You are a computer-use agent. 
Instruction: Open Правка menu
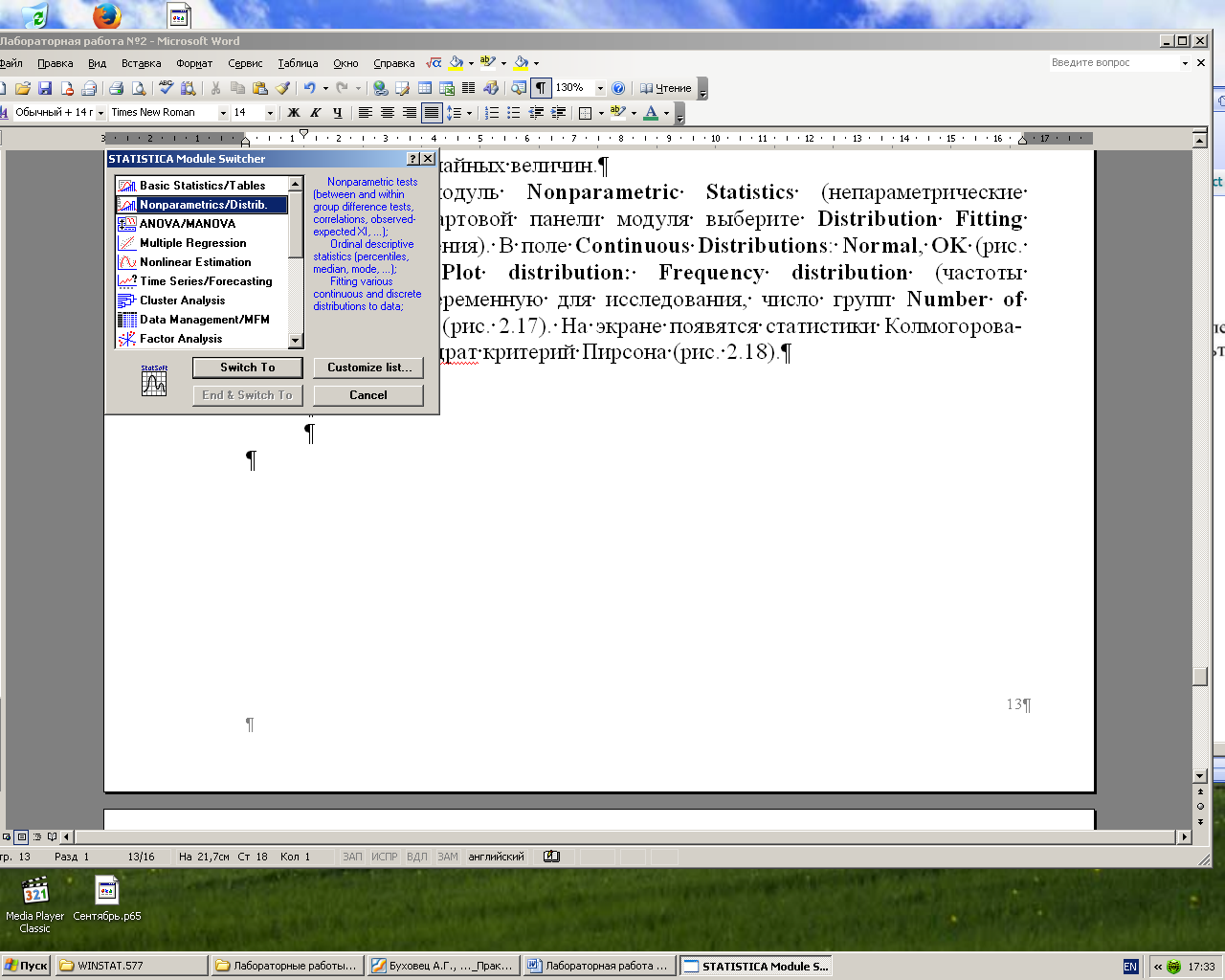pos(56,63)
